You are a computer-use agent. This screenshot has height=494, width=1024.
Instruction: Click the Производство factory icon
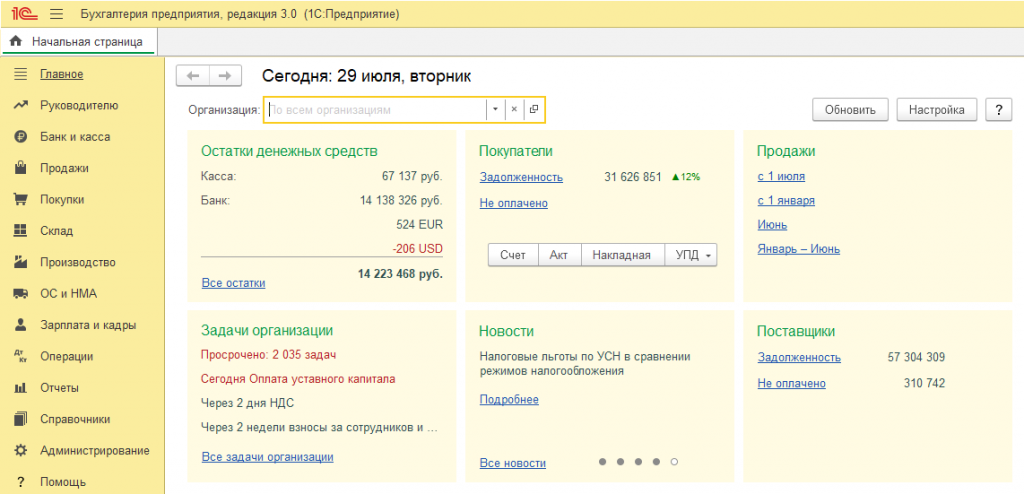pos(21,262)
